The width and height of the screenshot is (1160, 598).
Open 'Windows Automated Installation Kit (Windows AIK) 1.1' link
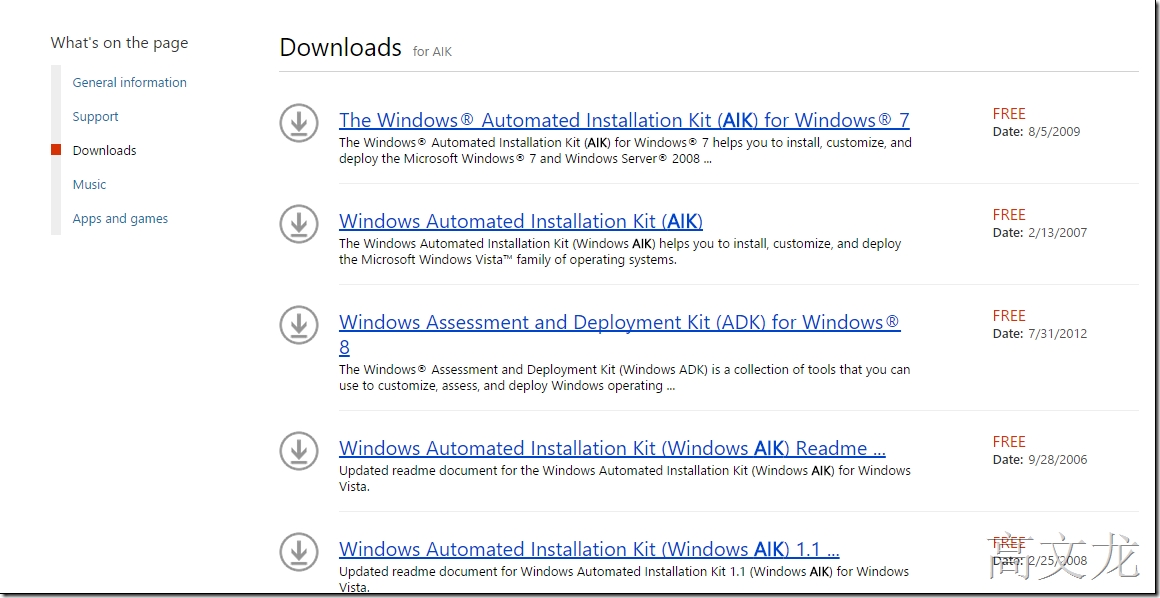coord(589,549)
